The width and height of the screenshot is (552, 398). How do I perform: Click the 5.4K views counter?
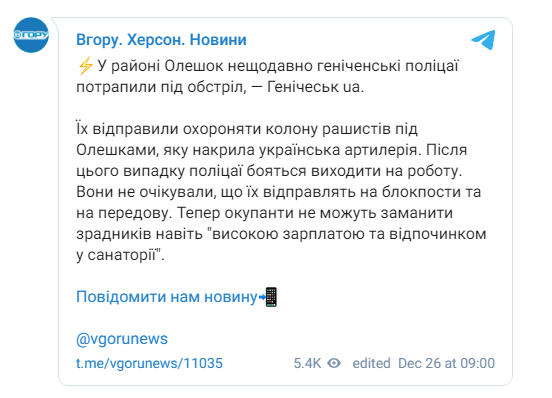[307, 363]
